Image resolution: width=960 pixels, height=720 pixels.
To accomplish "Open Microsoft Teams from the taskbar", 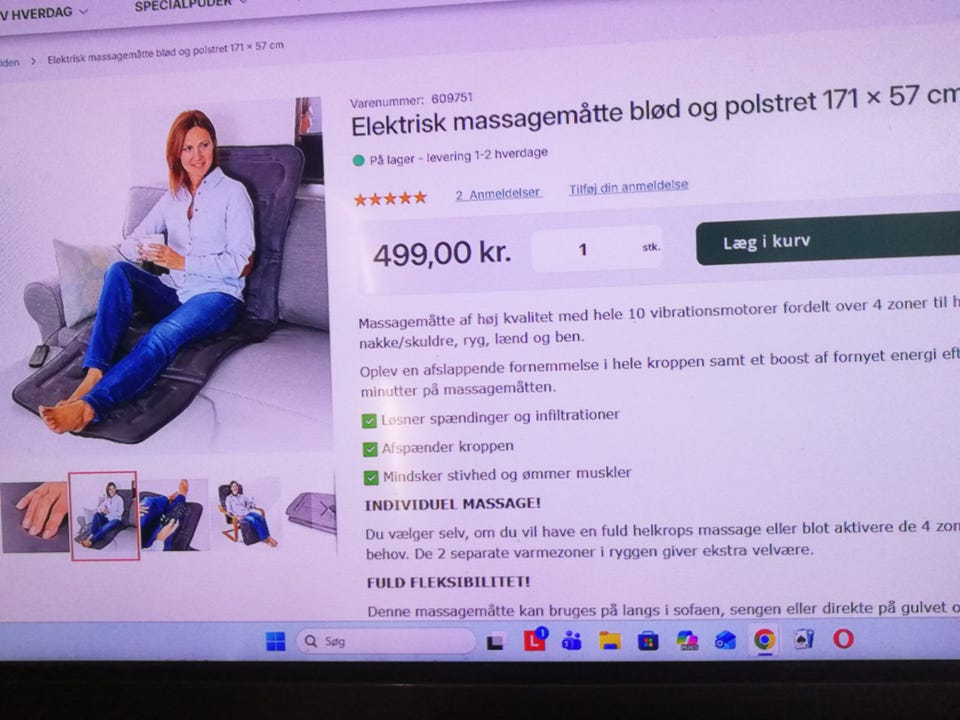I will point(572,641).
